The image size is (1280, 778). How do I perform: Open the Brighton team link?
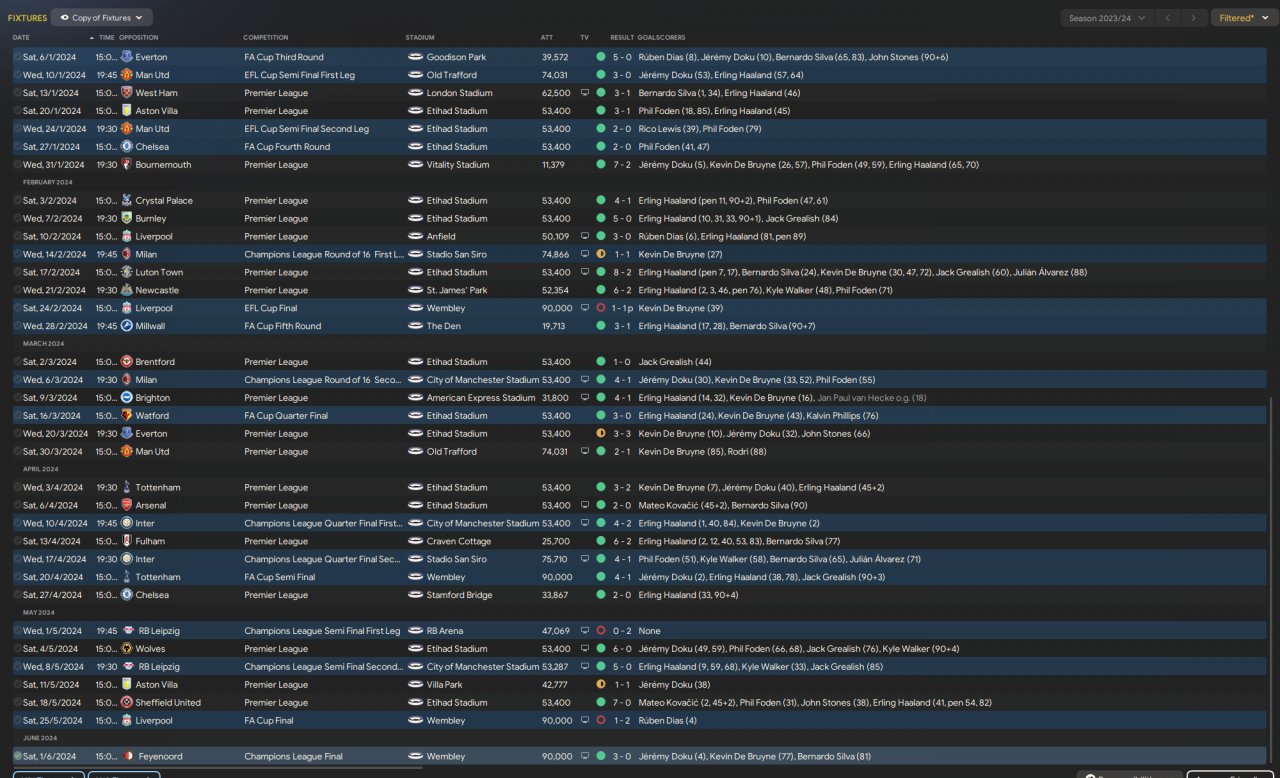[x=153, y=398]
